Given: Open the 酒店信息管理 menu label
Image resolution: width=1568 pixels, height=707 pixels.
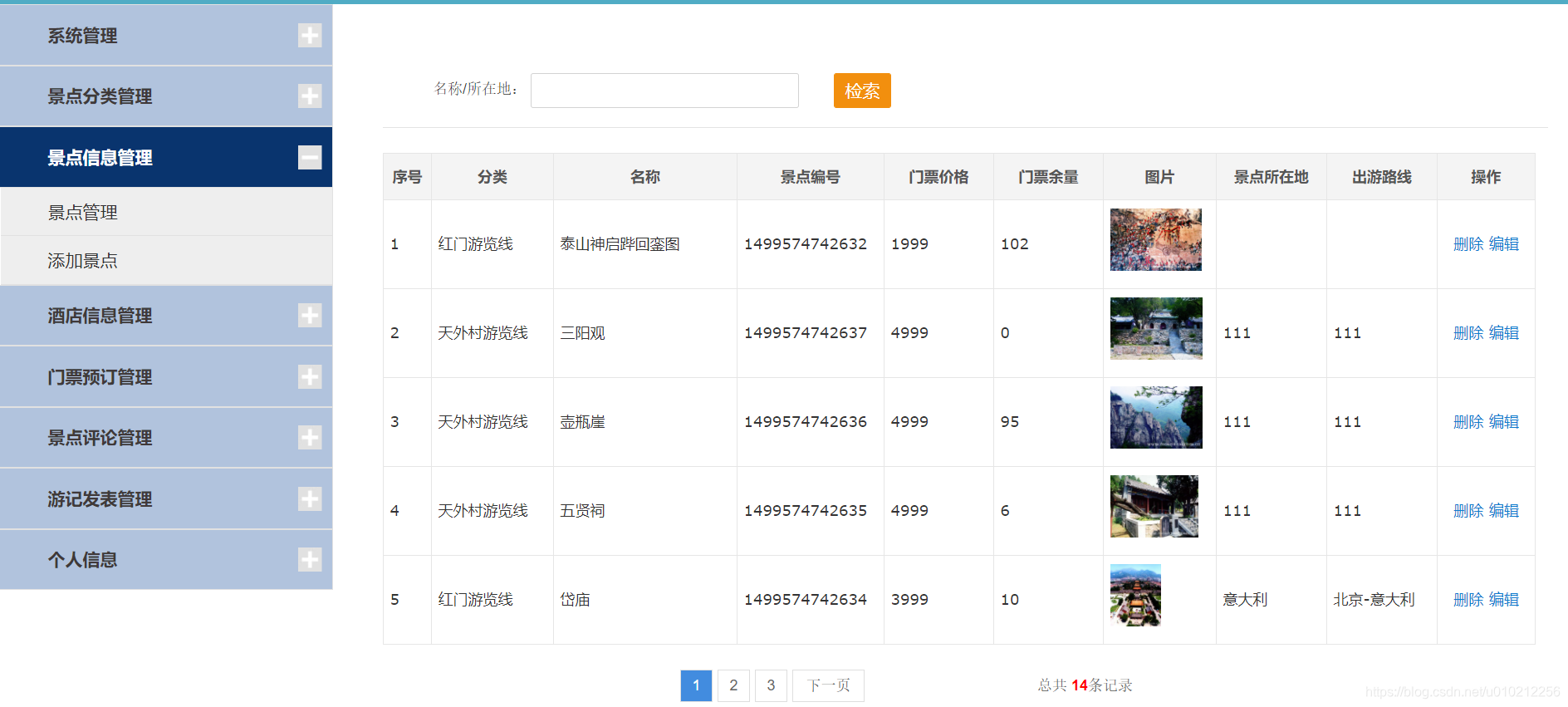Looking at the screenshot, I should tap(100, 316).
